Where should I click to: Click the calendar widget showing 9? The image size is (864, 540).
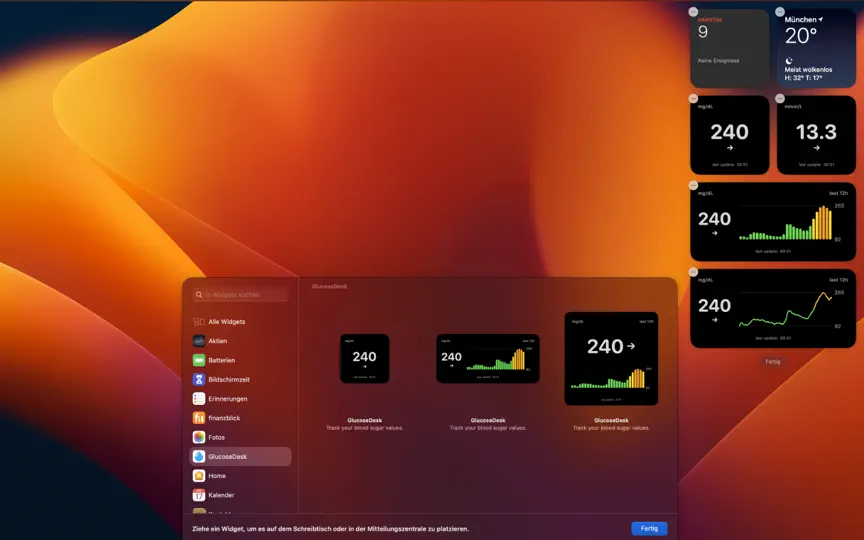tap(730, 48)
